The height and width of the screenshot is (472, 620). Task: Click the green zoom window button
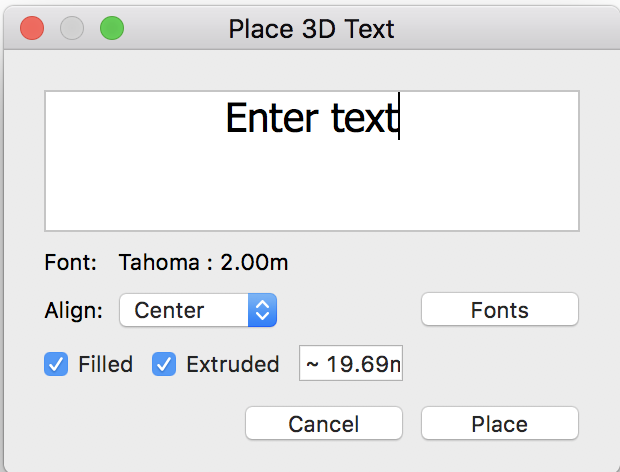click(x=112, y=28)
